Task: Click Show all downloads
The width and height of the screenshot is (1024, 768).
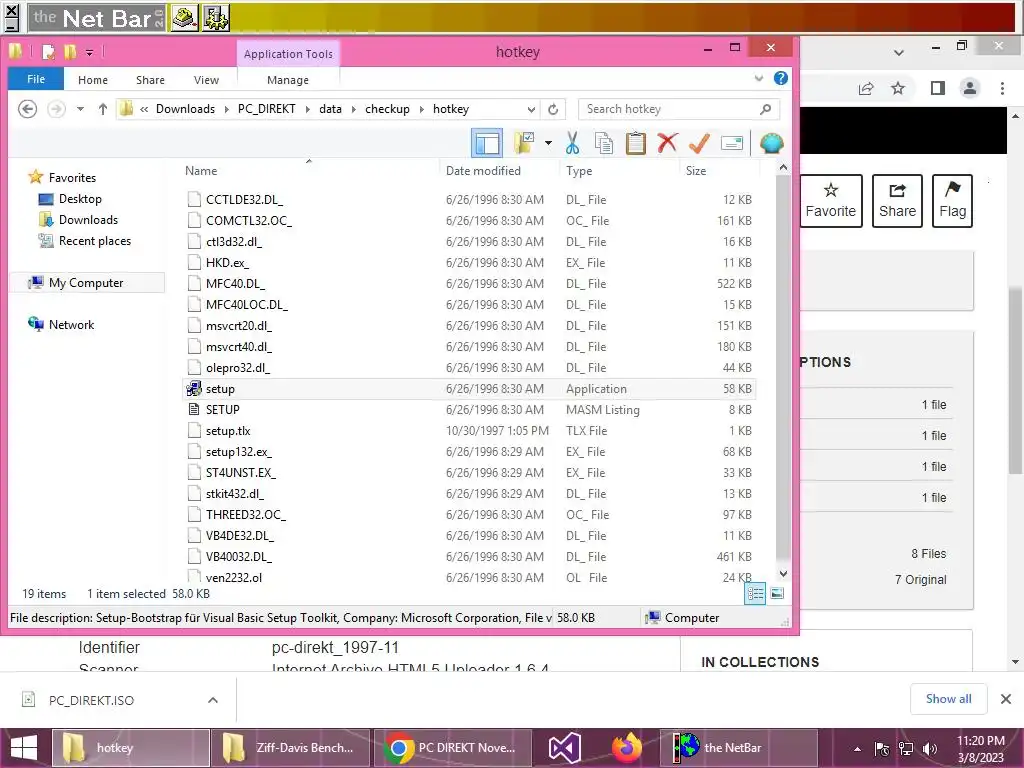Action: pyautogui.click(x=948, y=699)
